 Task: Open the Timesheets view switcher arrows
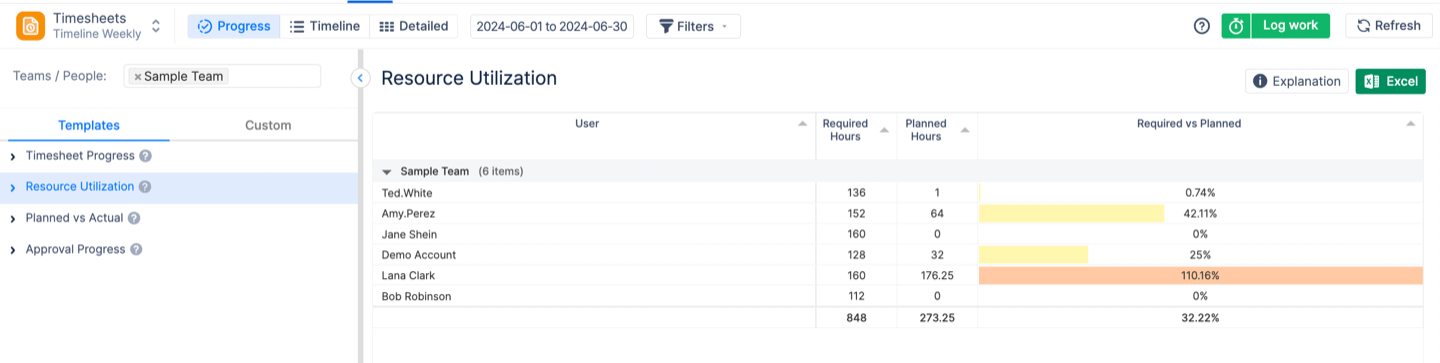coord(155,26)
